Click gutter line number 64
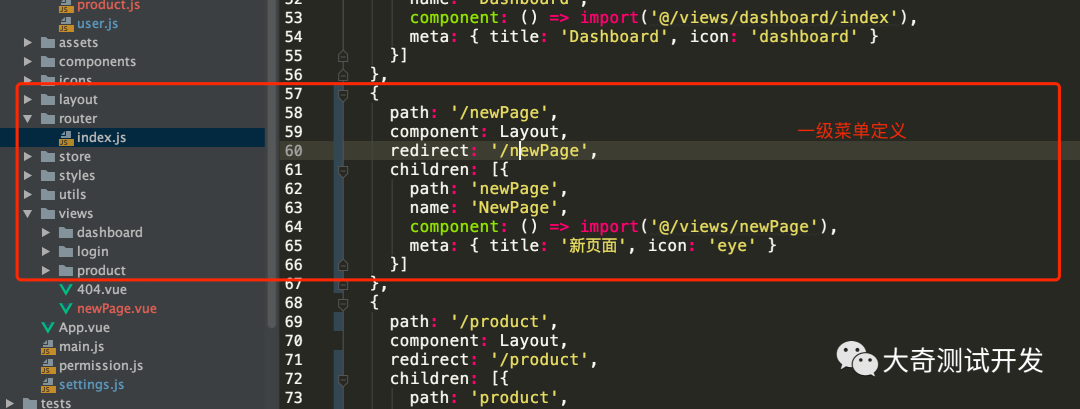 coord(294,227)
